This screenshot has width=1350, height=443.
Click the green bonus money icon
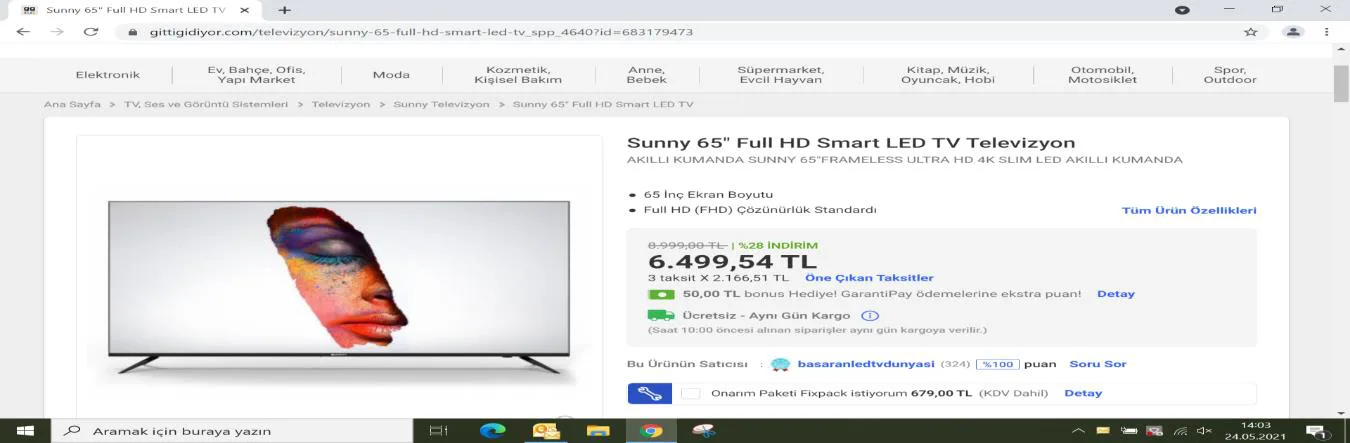pos(660,294)
